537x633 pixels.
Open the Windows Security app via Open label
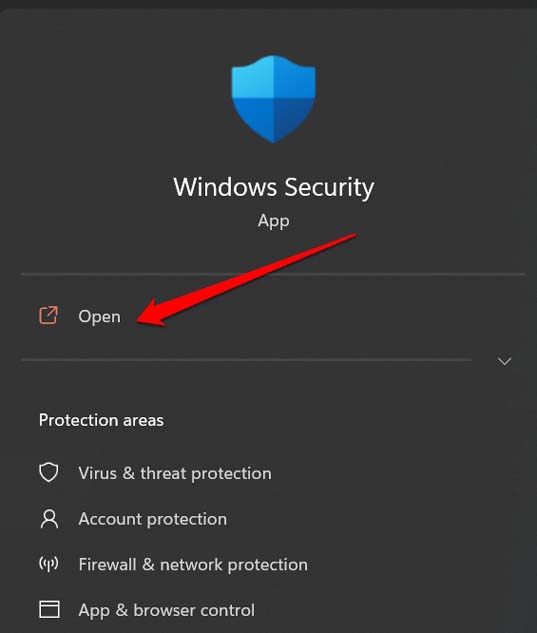pyautogui.click(x=99, y=316)
